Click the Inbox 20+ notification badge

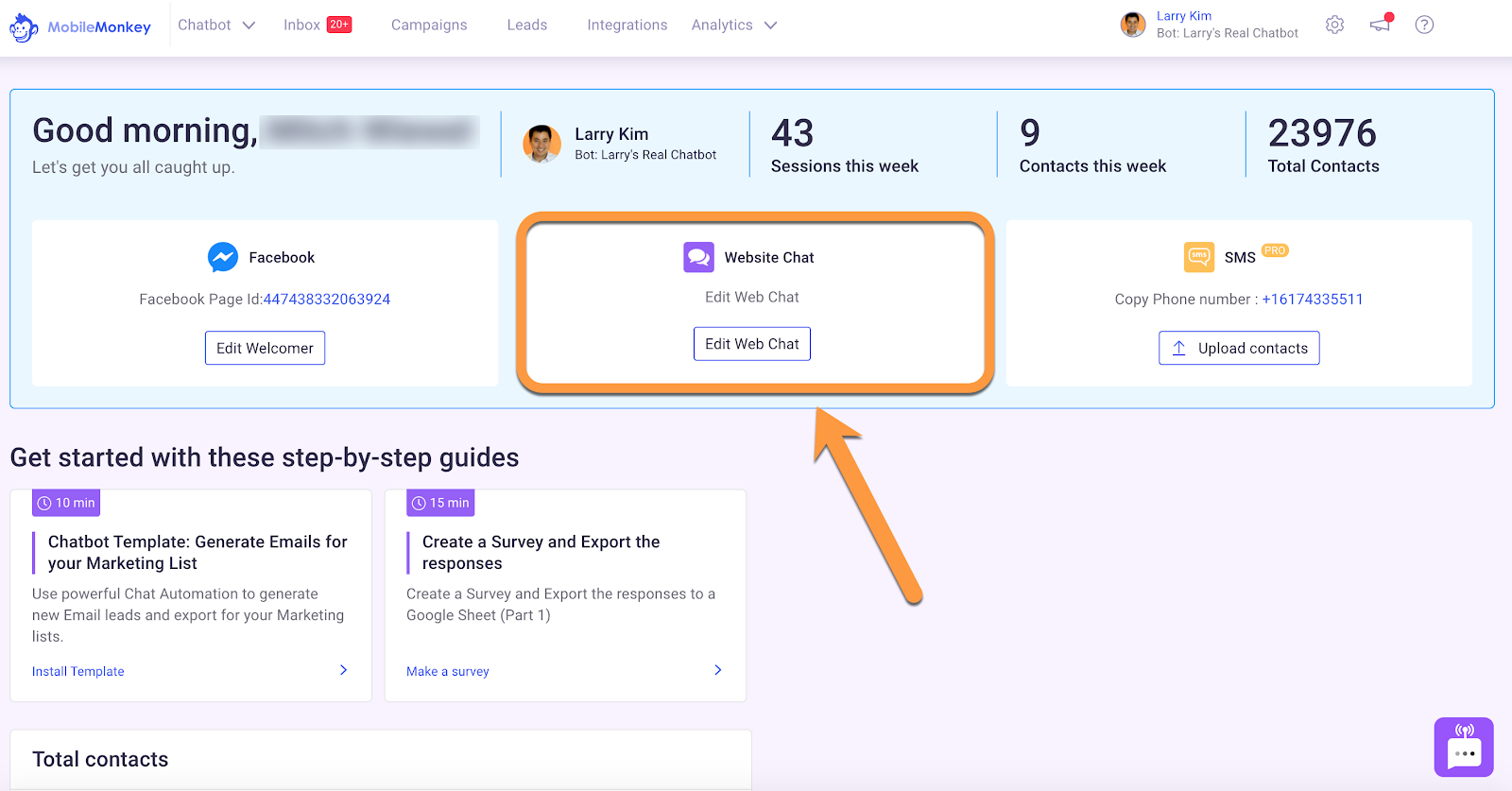339,25
